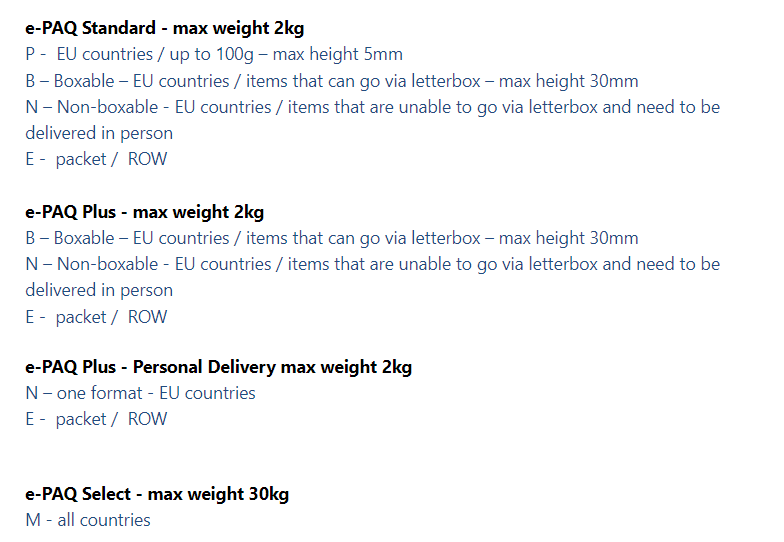Click the E - packet / ROW line under e-PAQ Plus
The width and height of the screenshot is (784, 542).
tap(96, 317)
